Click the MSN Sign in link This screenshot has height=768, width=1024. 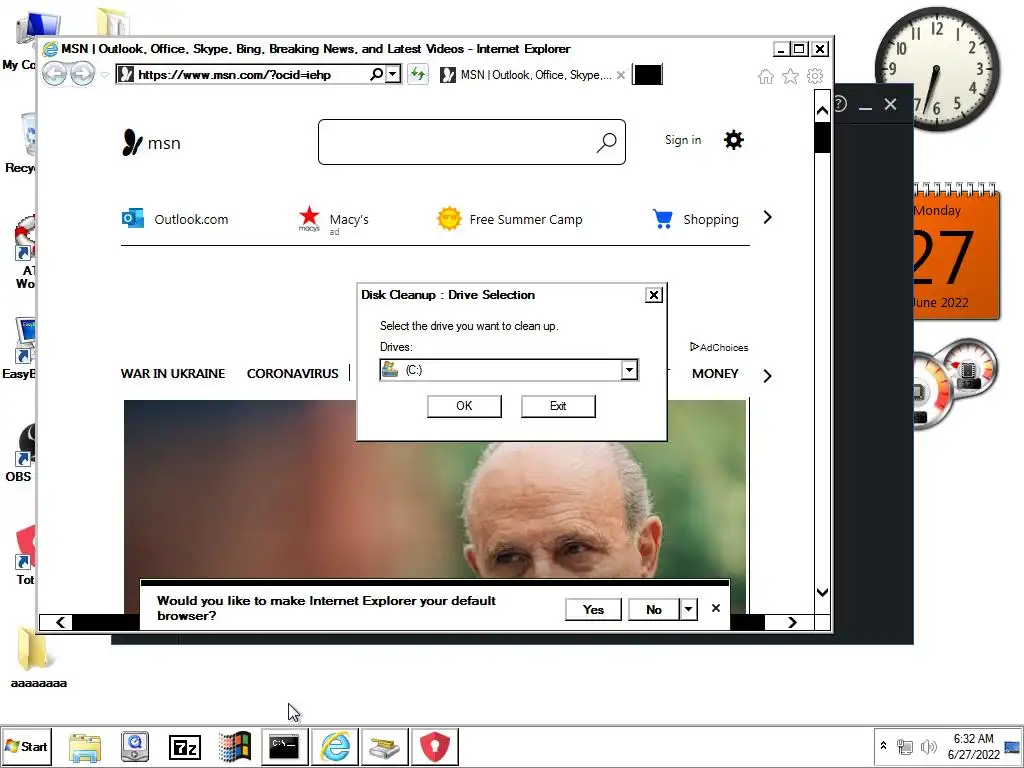click(683, 140)
